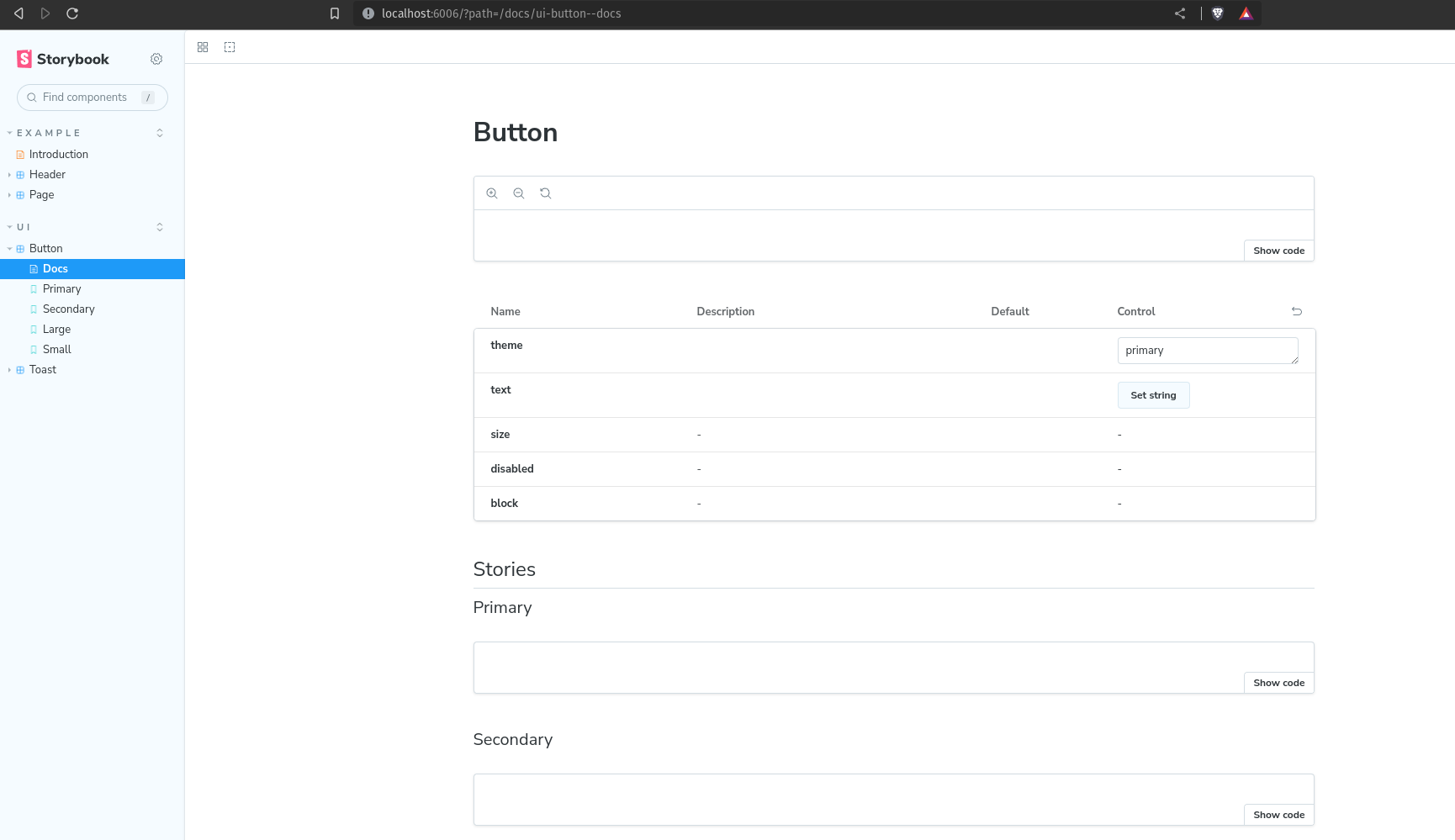Edit the theme control input value
This screenshot has width=1455, height=840.
click(1208, 350)
